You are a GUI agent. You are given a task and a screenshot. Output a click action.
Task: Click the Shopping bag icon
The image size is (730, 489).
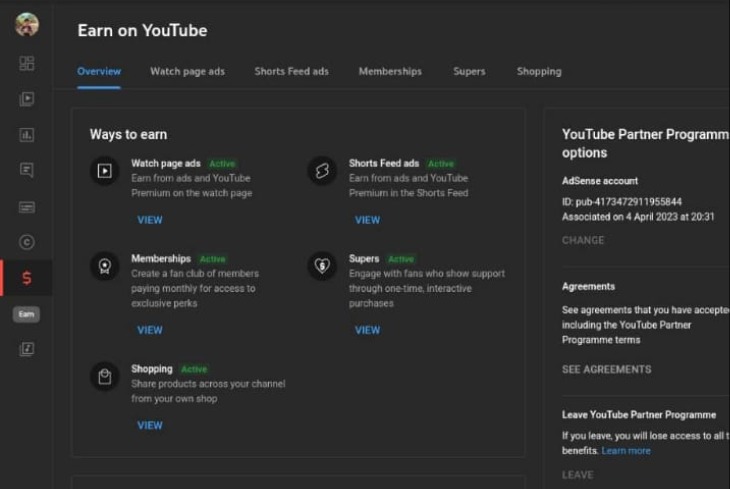pyautogui.click(x=105, y=376)
